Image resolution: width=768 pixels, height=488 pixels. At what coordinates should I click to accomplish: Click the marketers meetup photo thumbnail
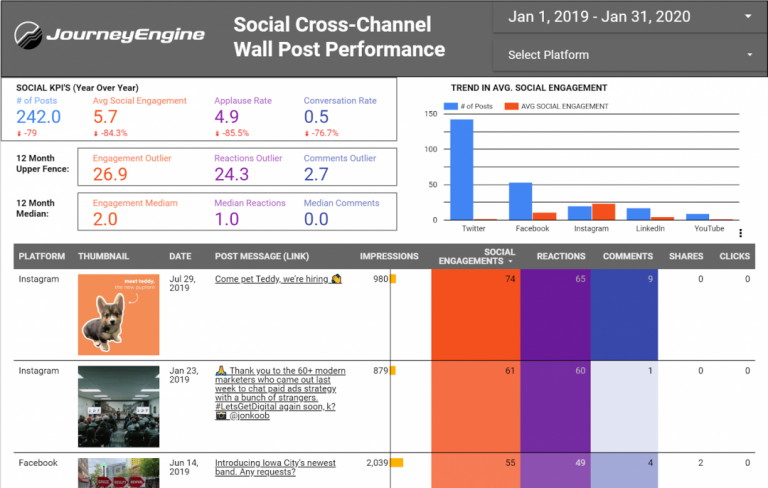(119, 405)
